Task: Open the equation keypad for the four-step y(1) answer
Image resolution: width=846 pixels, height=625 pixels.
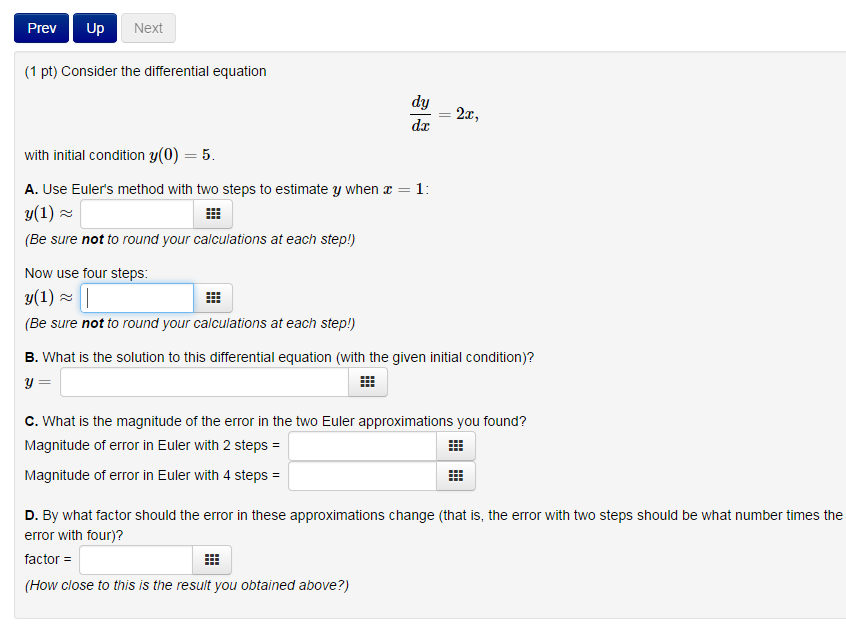Action: tap(212, 297)
